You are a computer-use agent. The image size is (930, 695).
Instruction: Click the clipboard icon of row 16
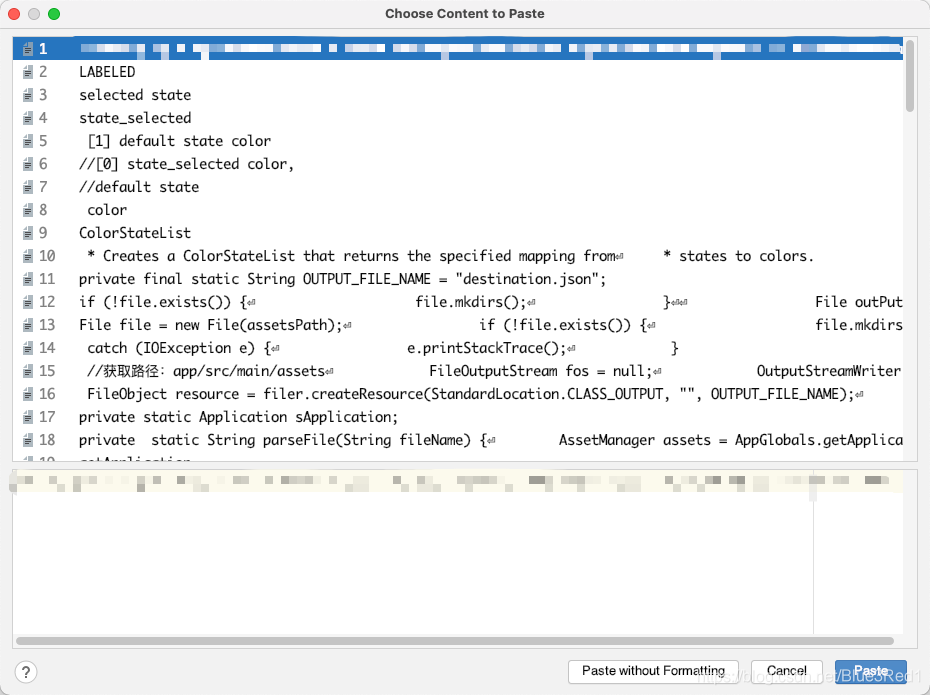(28, 394)
